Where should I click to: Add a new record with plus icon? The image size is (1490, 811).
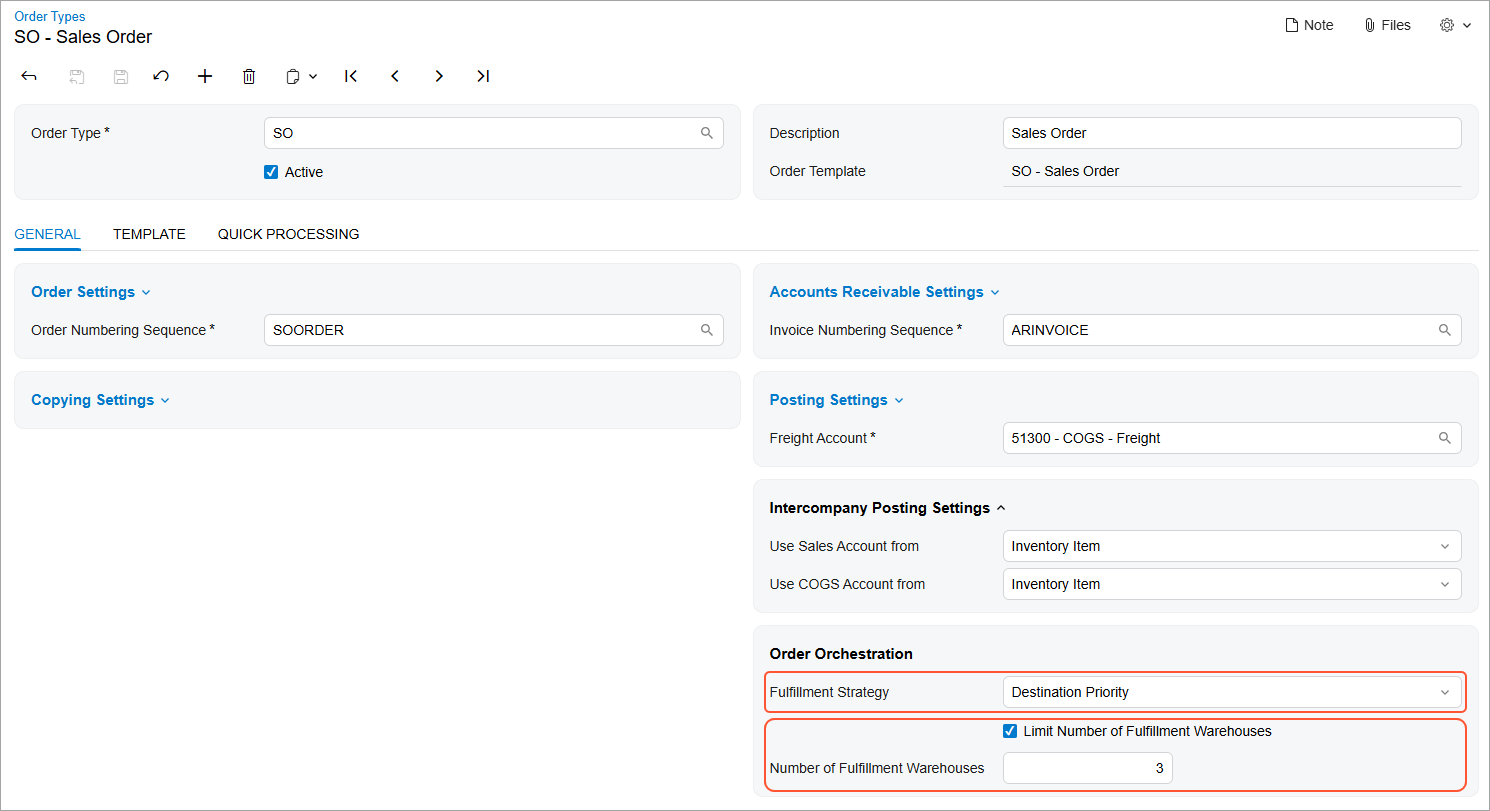click(x=205, y=76)
